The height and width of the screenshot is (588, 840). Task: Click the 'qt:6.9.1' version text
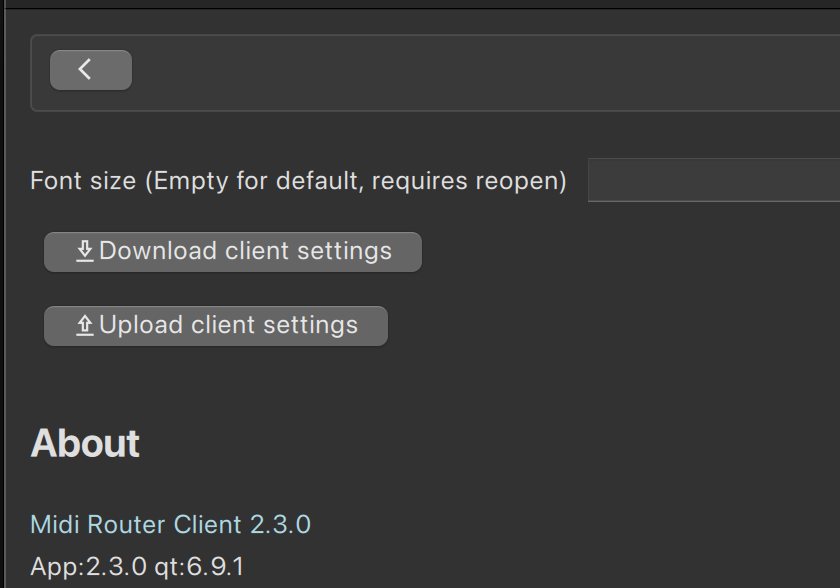[199, 567]
